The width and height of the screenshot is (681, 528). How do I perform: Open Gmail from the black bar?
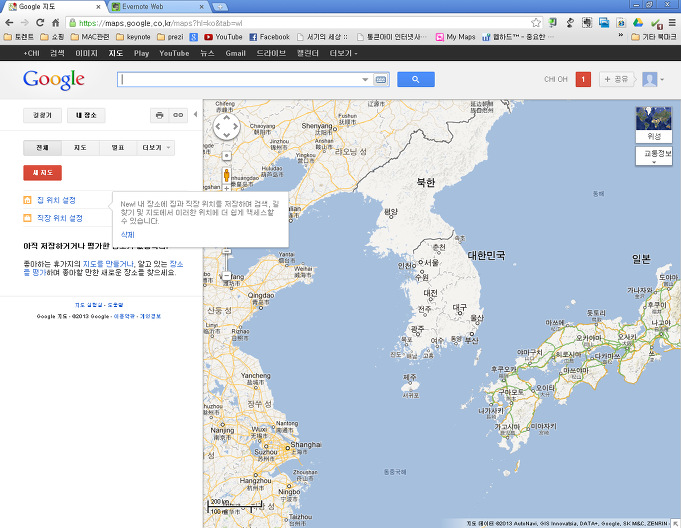click(x=235, y=53)
